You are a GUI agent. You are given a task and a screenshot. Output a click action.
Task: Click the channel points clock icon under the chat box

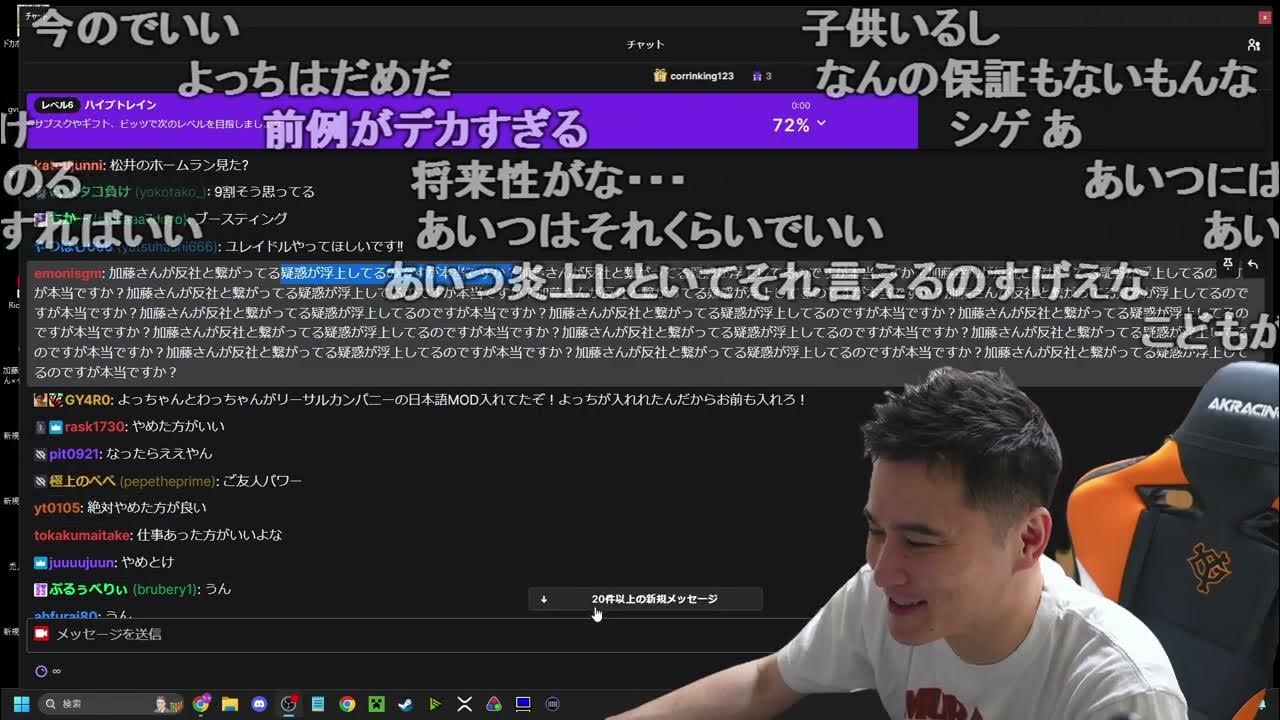tap(41, 671)
